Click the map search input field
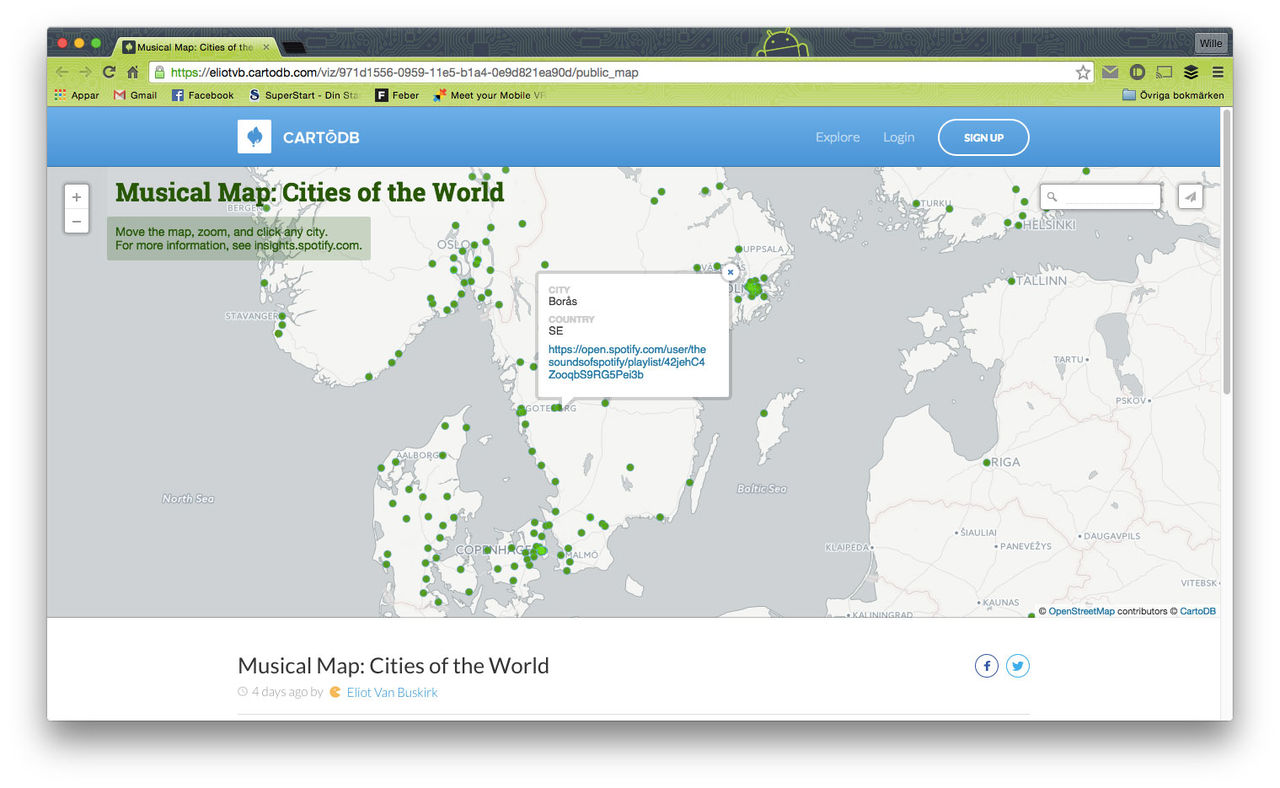Image resolution: width=1280 pixels, height=788 pixels. pos(1110,197)
